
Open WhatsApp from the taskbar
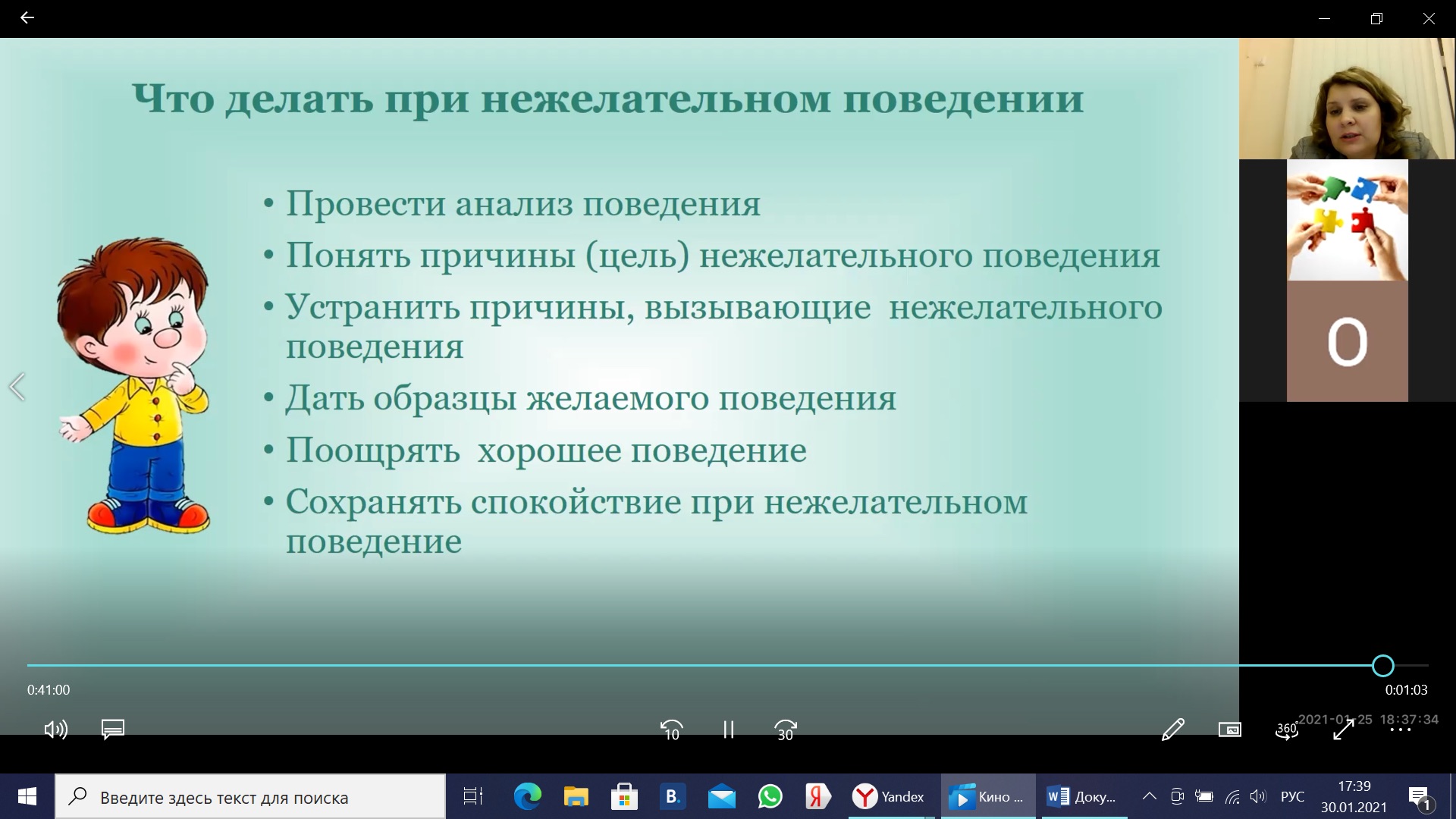click(770, 796)
